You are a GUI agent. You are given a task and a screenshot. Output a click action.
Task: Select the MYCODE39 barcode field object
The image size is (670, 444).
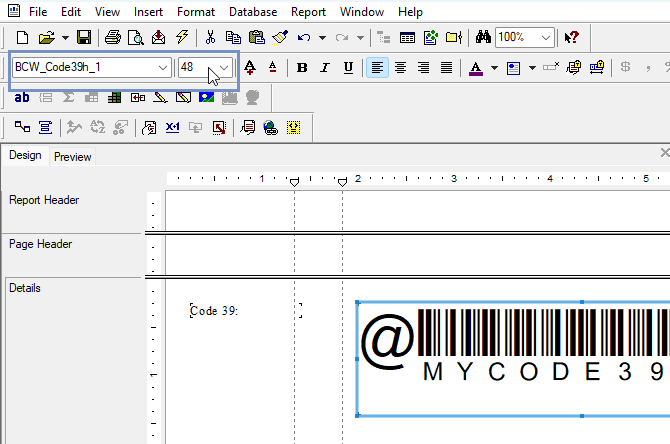point(513,359)
